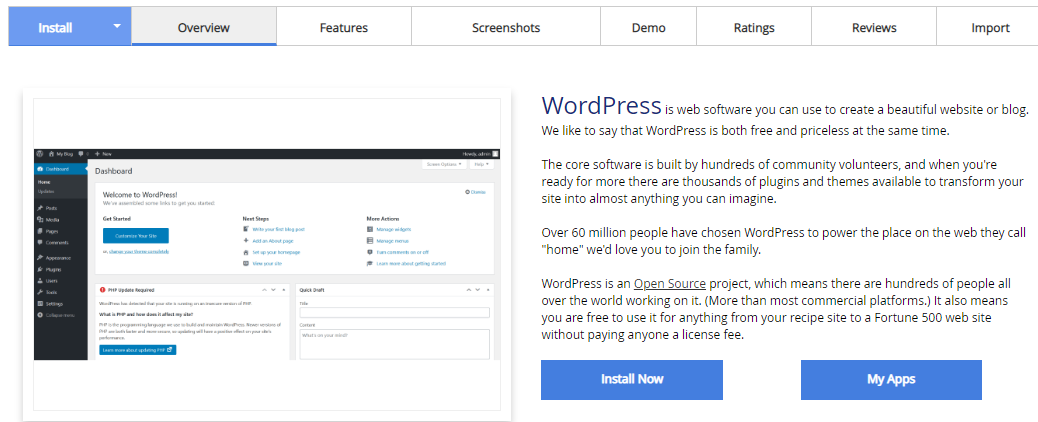Click the Install Now button

click(x=632, y=380)
